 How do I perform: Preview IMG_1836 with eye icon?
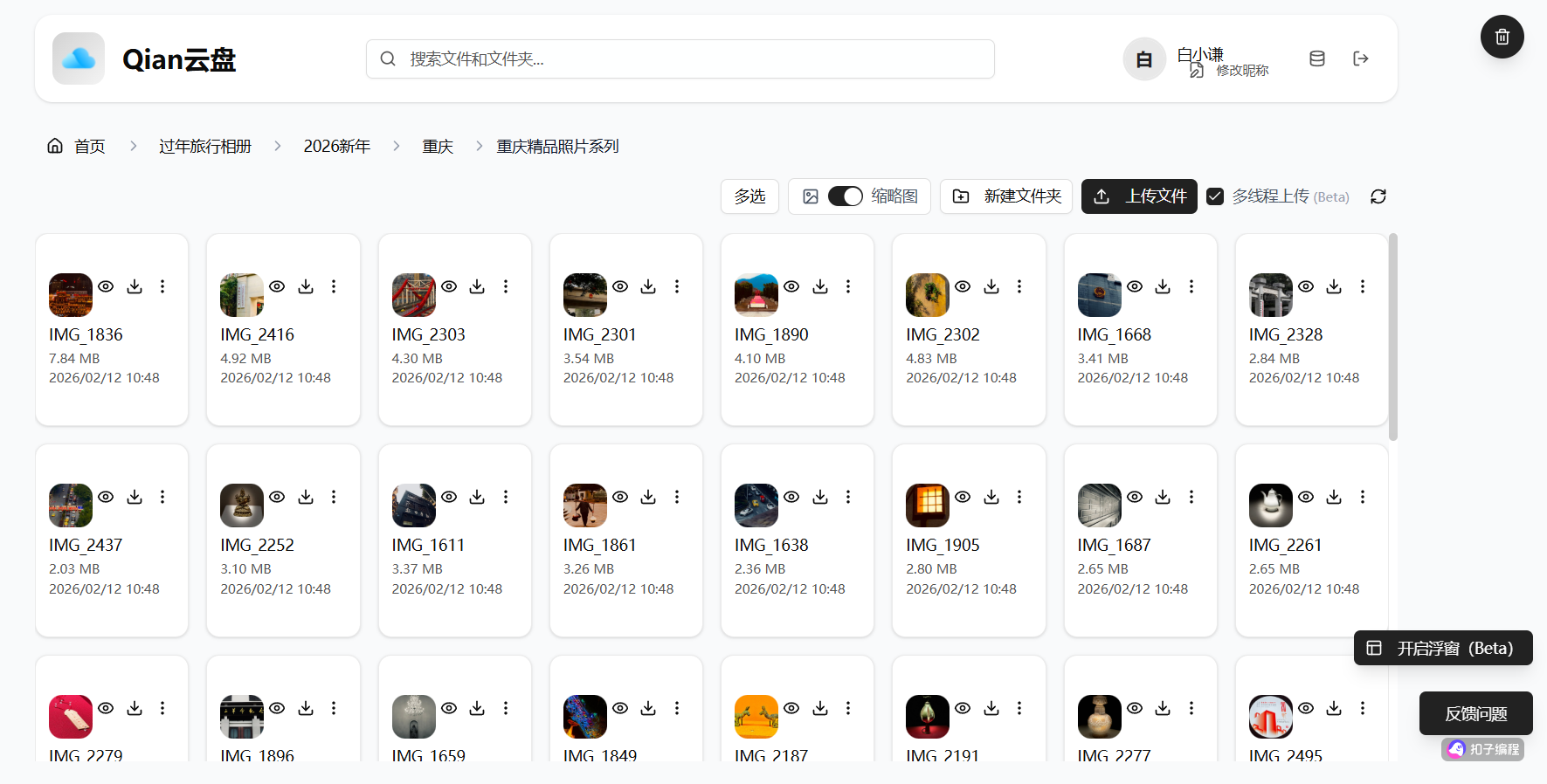click(106, 286)
